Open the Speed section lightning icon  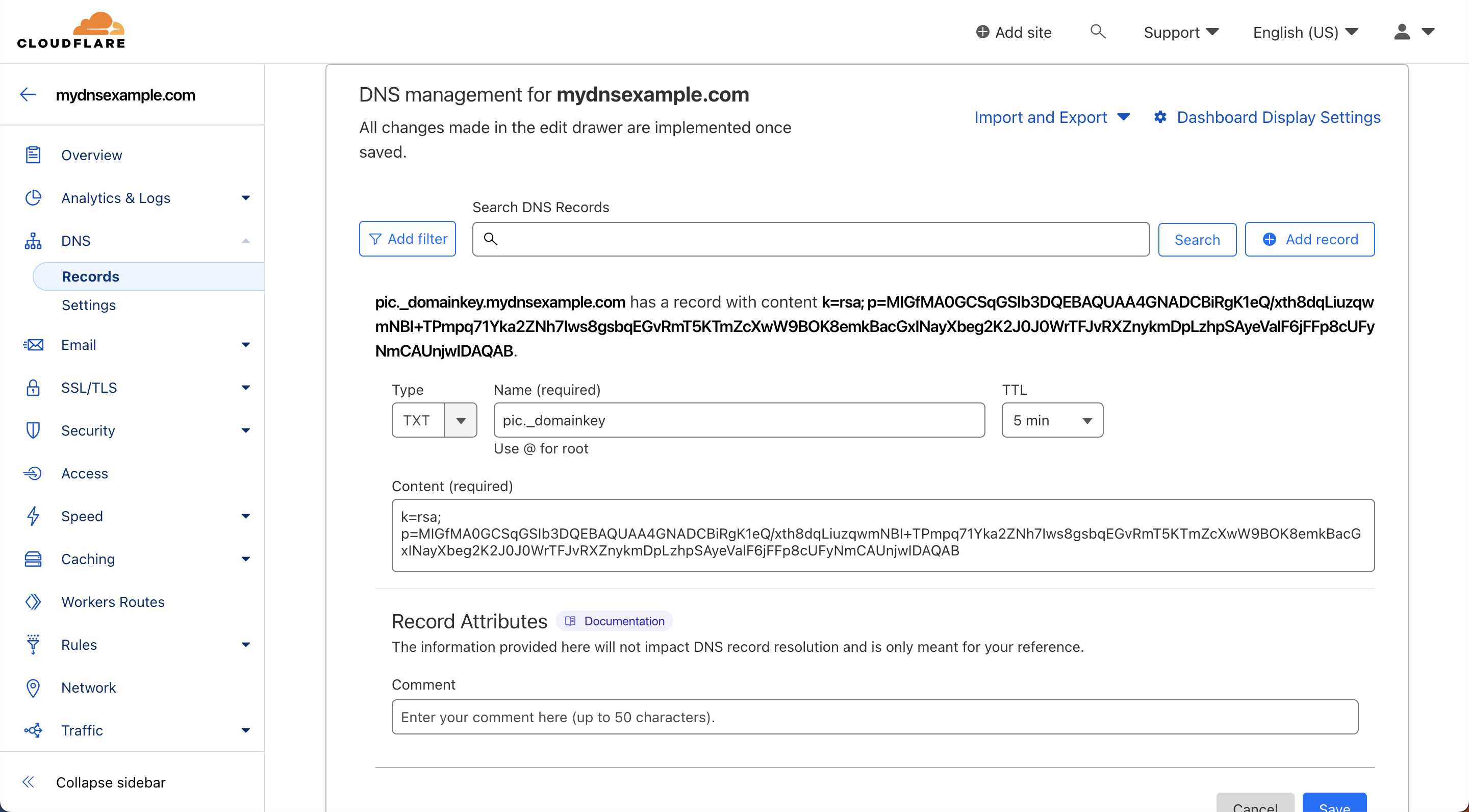tap(33, 516)
